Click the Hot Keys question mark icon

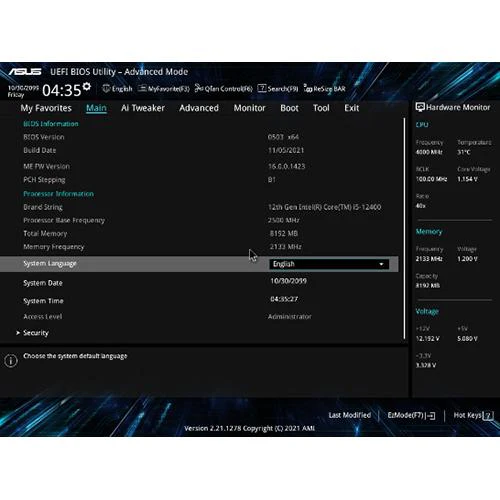click(x=488, y=416)
